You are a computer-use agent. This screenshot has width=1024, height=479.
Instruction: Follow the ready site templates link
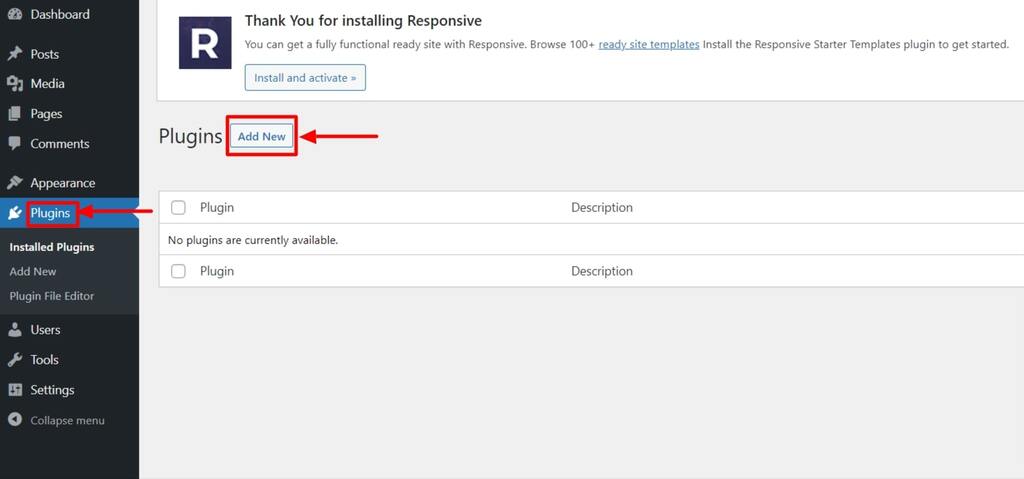pos(649,44)
